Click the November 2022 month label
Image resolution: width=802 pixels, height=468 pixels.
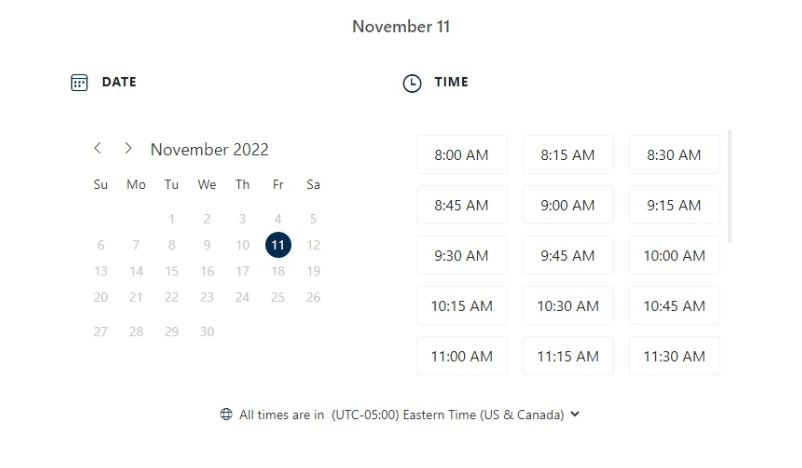click(x=209, y=149)
